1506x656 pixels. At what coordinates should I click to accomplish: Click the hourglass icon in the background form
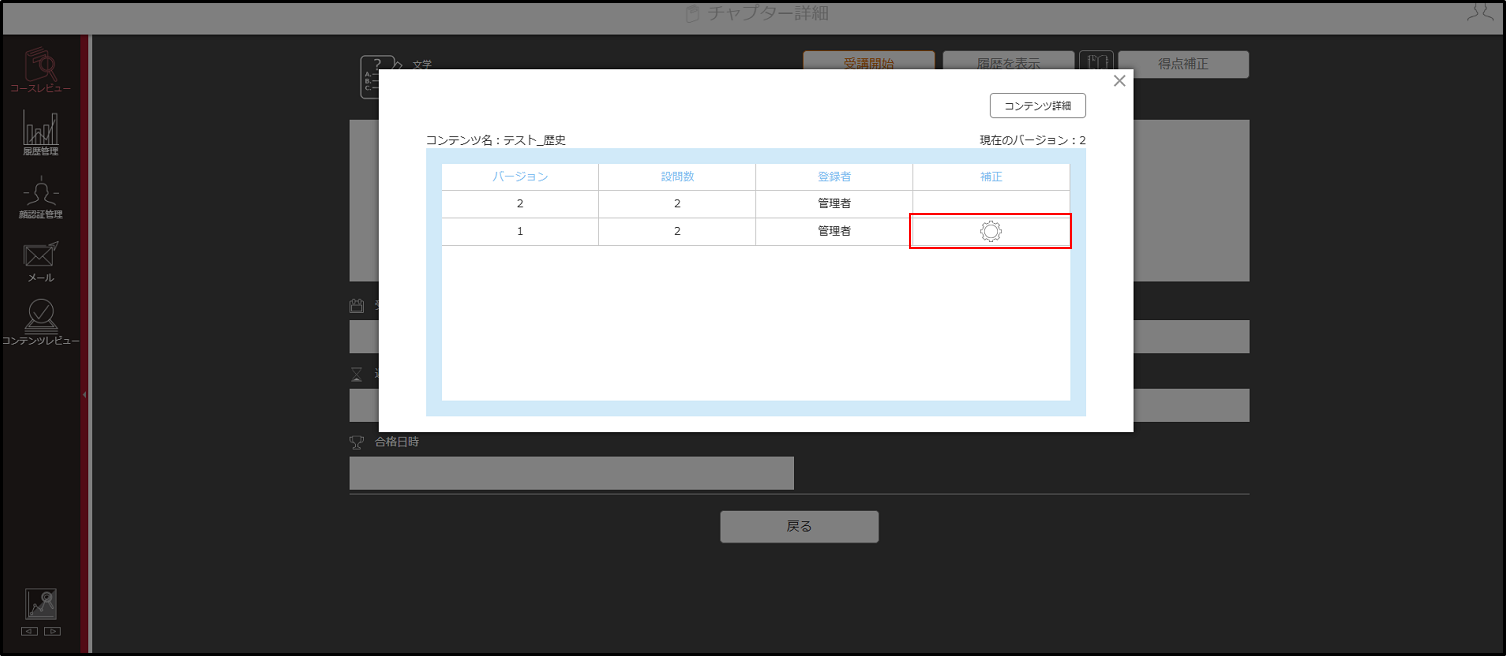pos(356,374)
